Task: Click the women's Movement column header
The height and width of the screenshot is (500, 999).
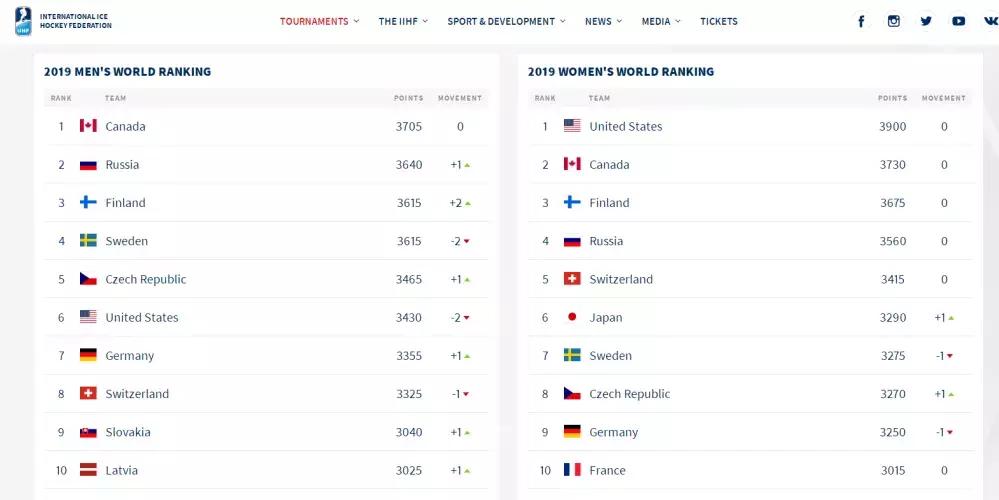Action: tap(943, 98)
